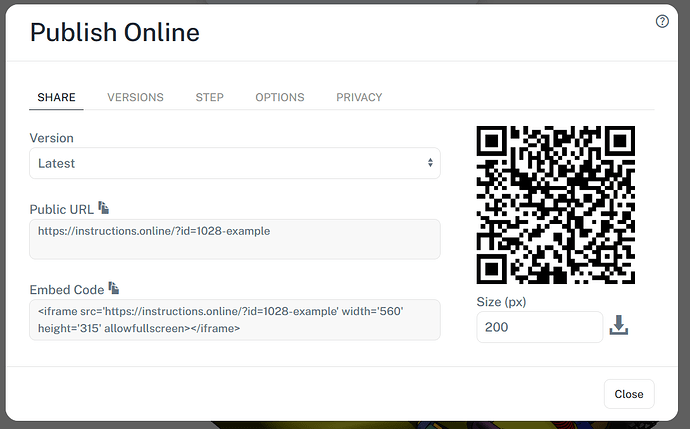Click the Publish Online heading
Image resolution: width=690 pixels, height=429 pixels.
(115, 33)
